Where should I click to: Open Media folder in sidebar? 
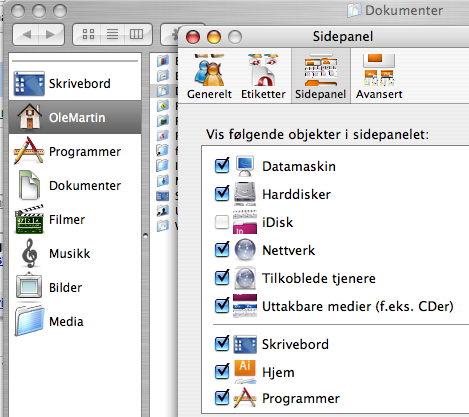[x=75, y=322]
